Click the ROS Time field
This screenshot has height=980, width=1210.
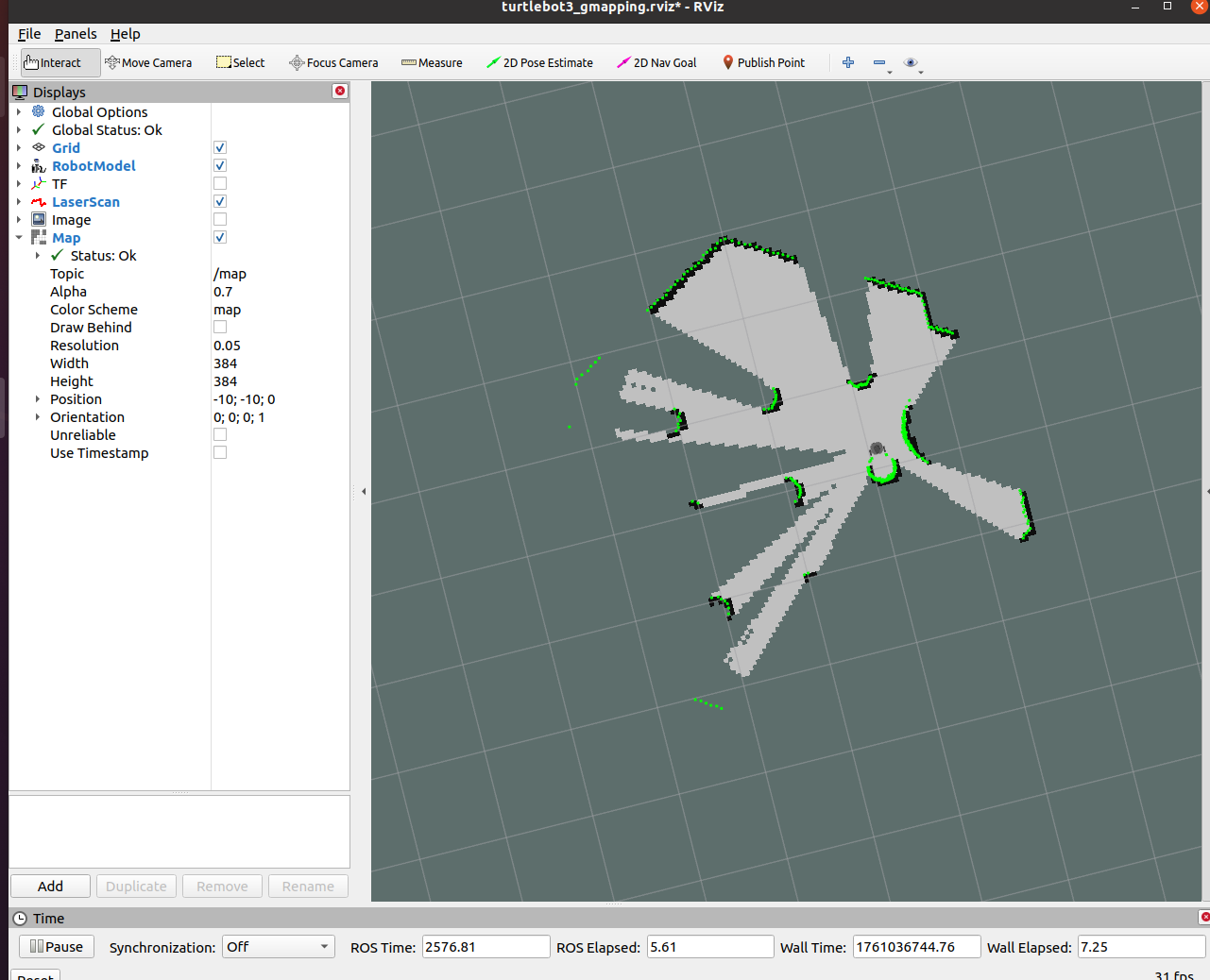pyautogui.click(x=486, y=947)
